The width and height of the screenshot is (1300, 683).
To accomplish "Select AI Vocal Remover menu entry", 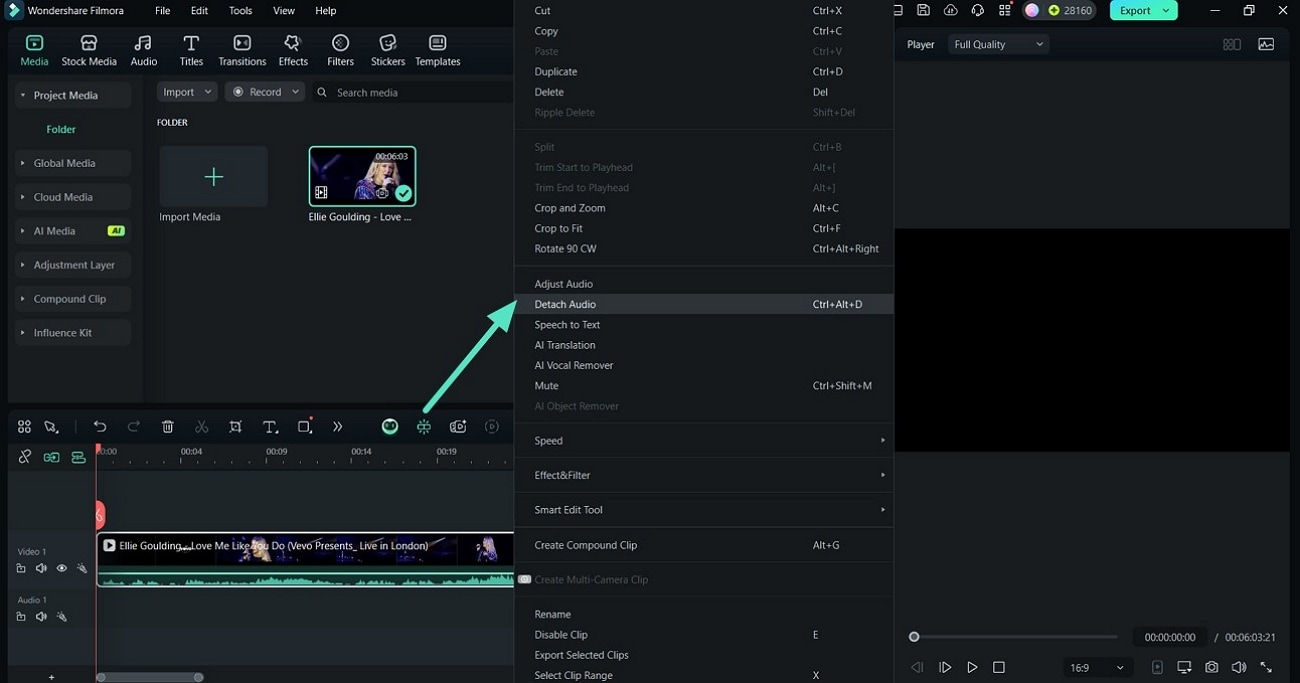I will coord(704,365).
